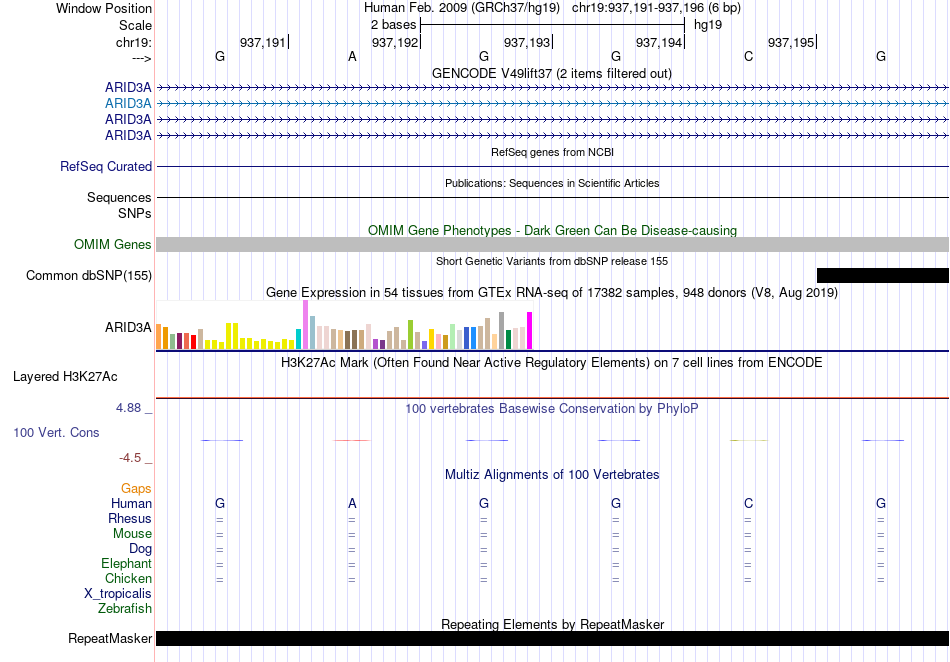Click the black dbSNP variant block
The height and width of the screenshot is (662, 950).
coord(883,276)
